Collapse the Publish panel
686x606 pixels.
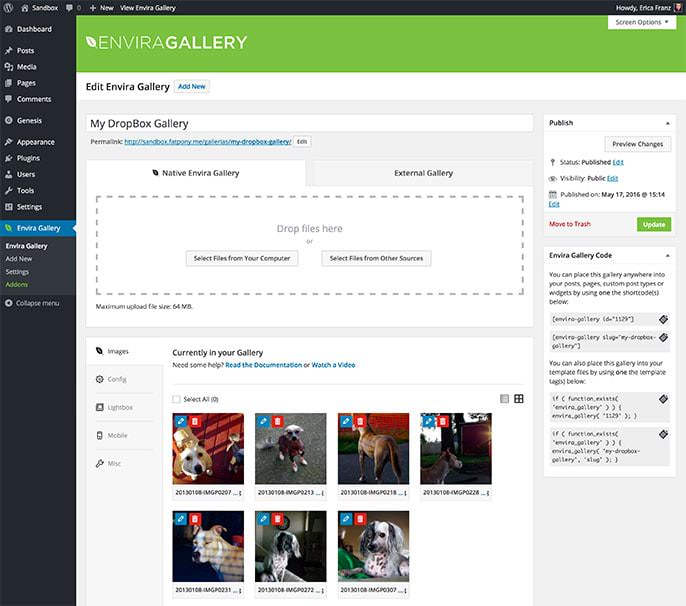tap(667, 123)
